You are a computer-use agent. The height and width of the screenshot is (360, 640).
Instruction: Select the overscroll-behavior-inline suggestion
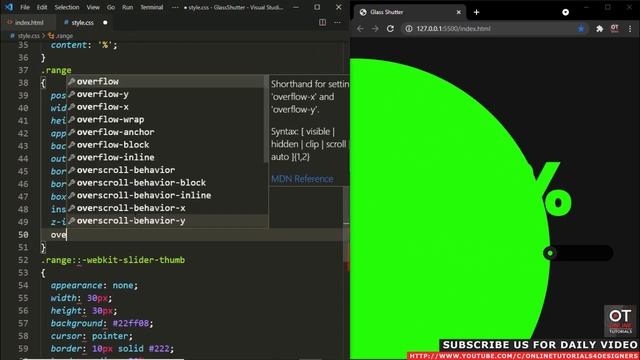point(167,195)
